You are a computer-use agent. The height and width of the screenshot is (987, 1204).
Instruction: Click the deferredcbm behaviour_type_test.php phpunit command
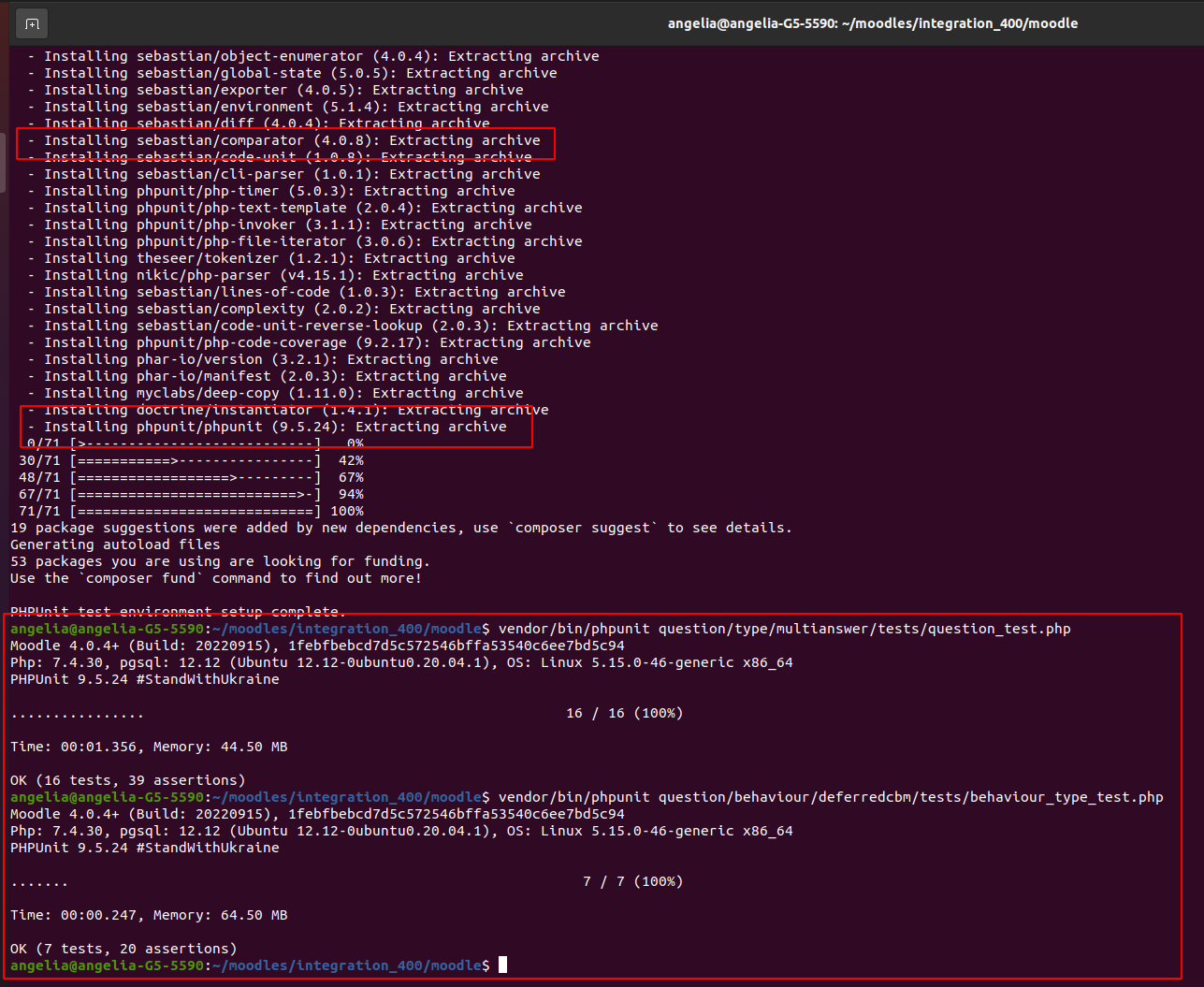(831, 797)
